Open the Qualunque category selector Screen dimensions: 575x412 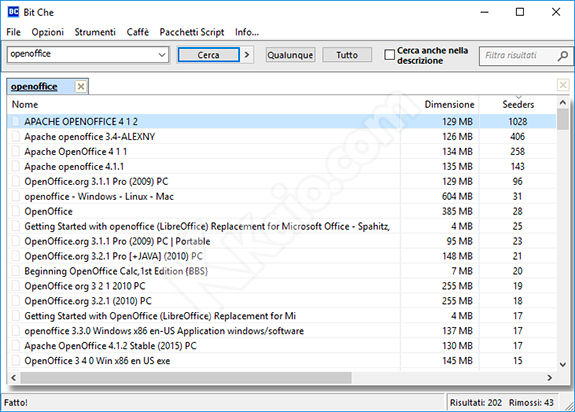pyautogui.click(x=290, y=55)
